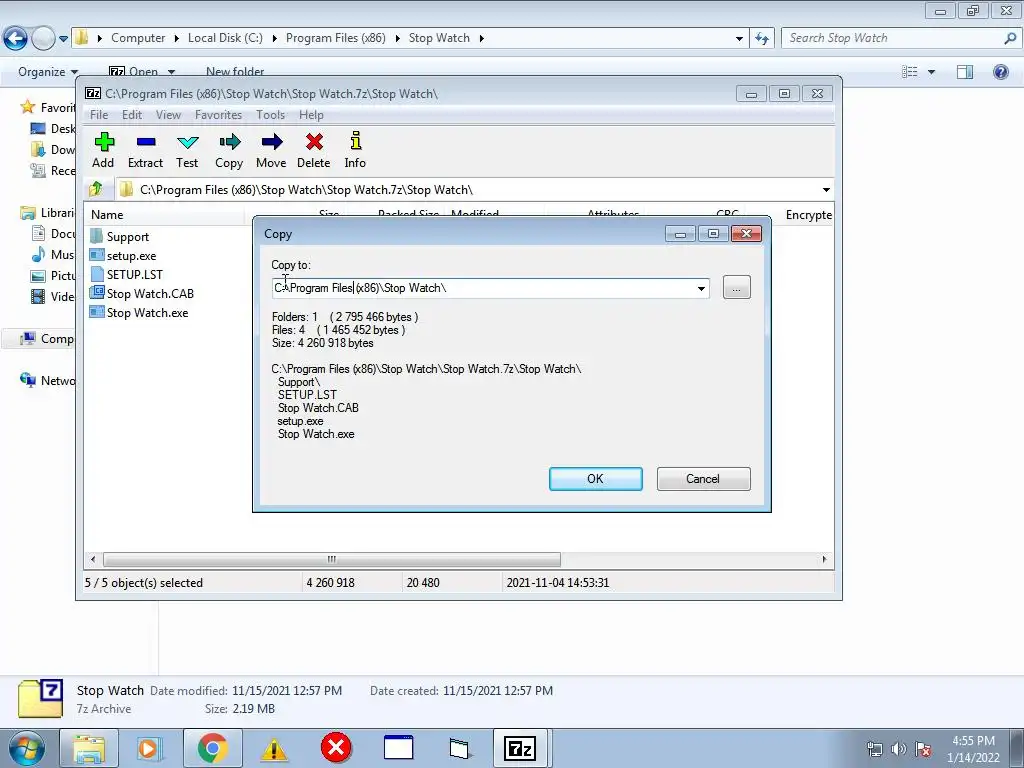Click Computer in the Explorer breadcrumb
Viewport: 1024px width, 768px height.
pos(138,38)
